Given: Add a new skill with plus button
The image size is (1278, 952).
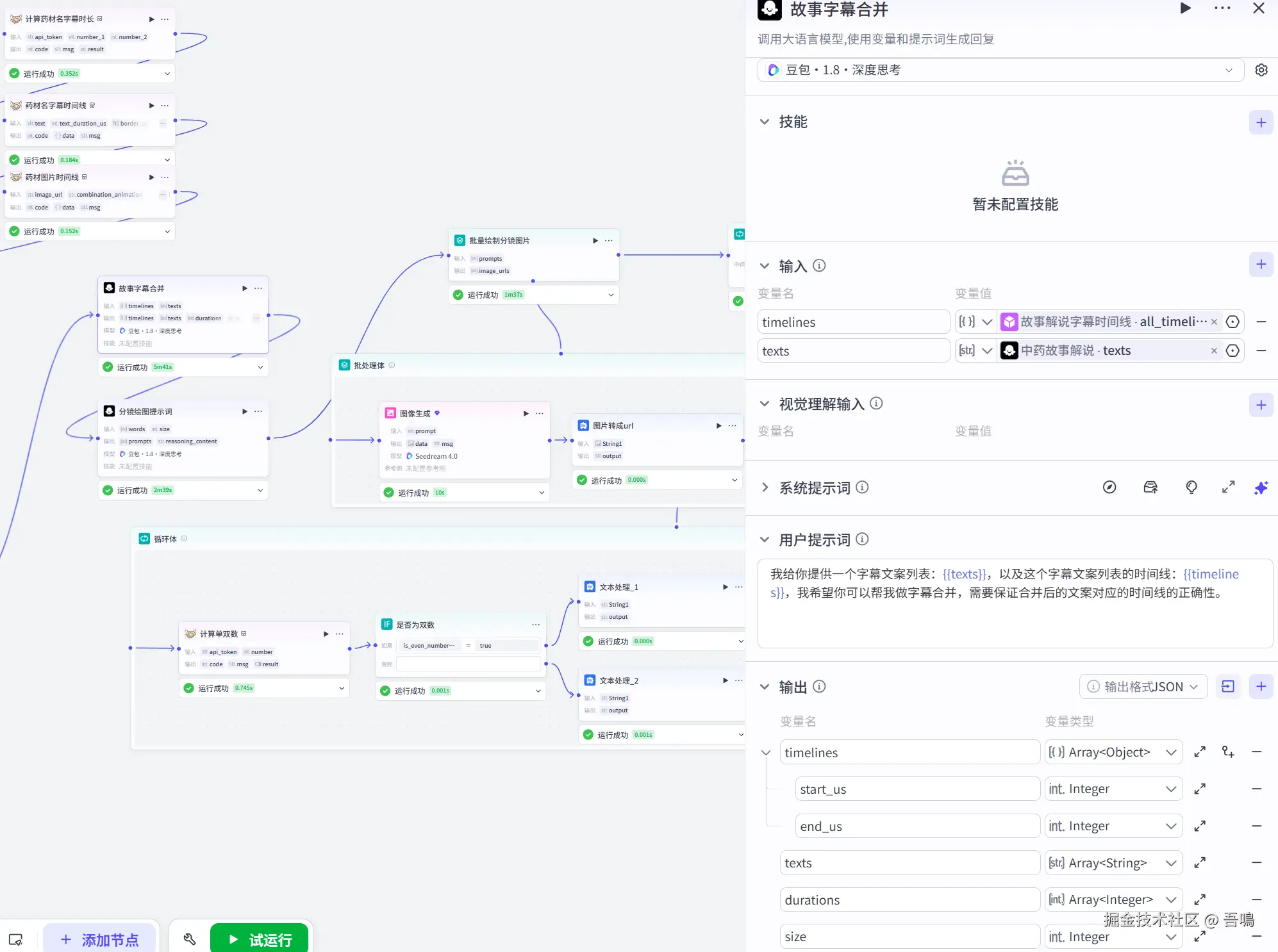Looking at the screenshot, I should click(x=1261, y=122).
